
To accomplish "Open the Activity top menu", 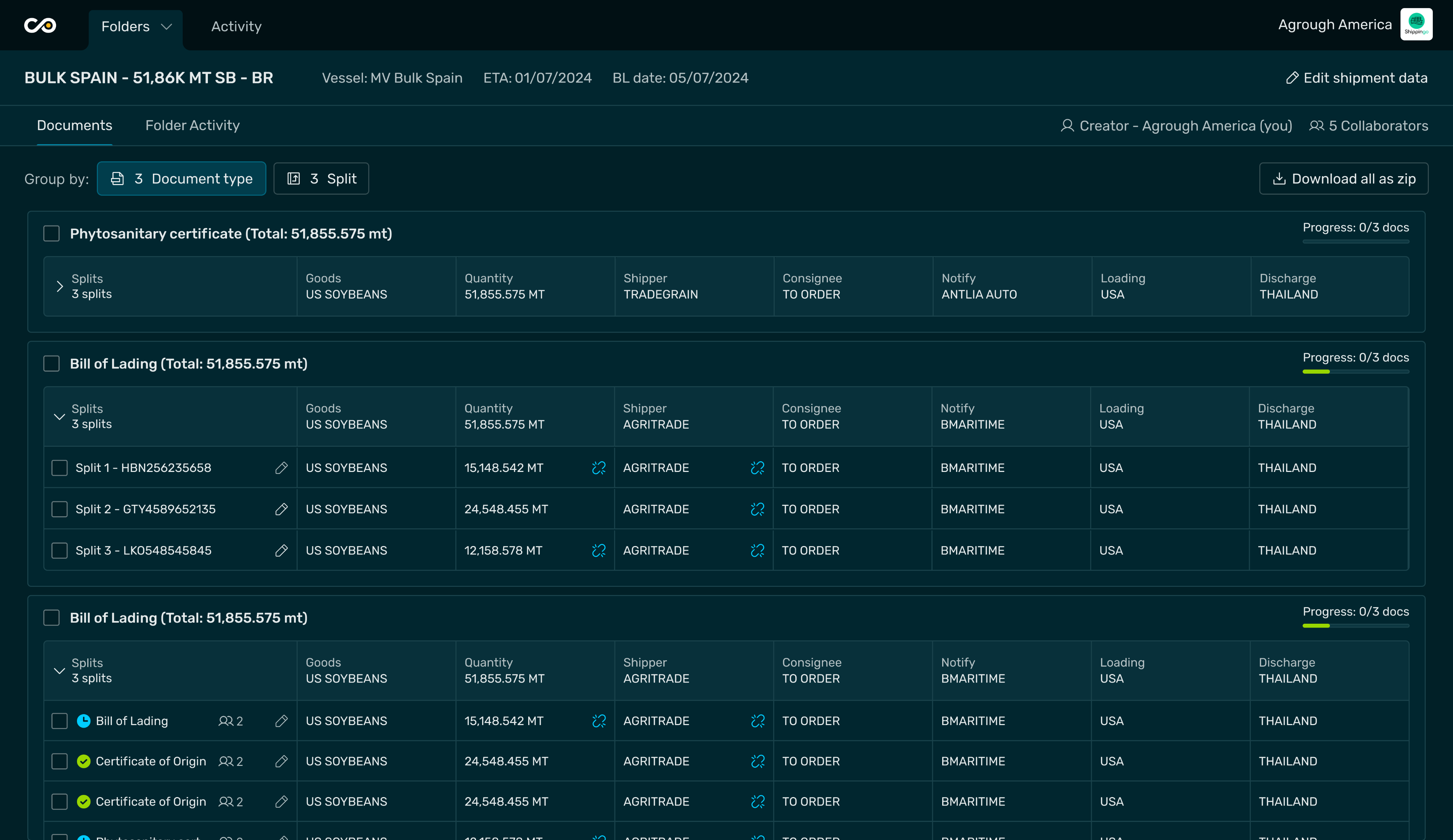I will pos(236,27).
